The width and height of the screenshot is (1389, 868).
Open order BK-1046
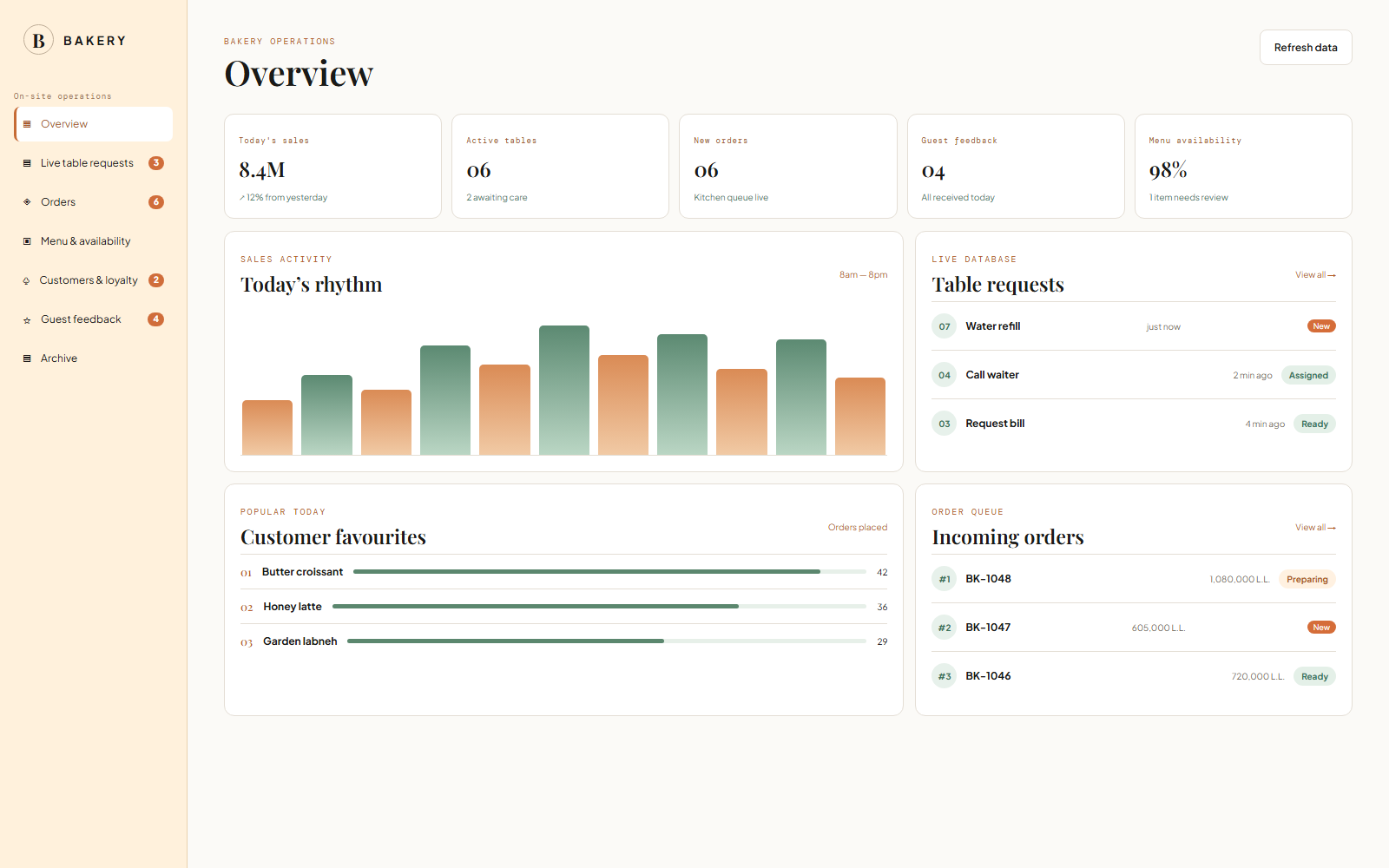(x=1134, y=676)
